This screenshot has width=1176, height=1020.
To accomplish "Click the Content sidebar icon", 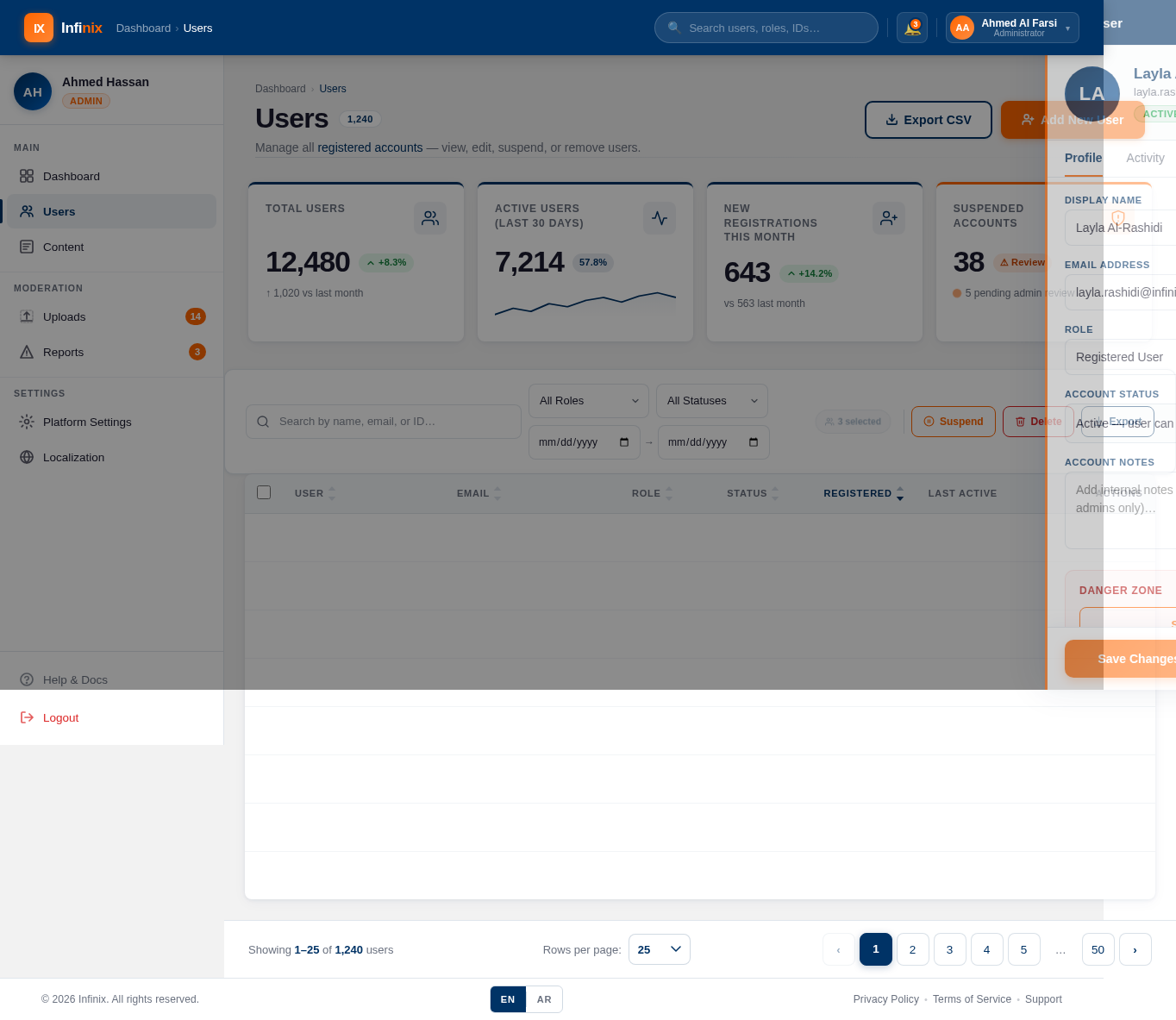I will [x=26, y=247].
